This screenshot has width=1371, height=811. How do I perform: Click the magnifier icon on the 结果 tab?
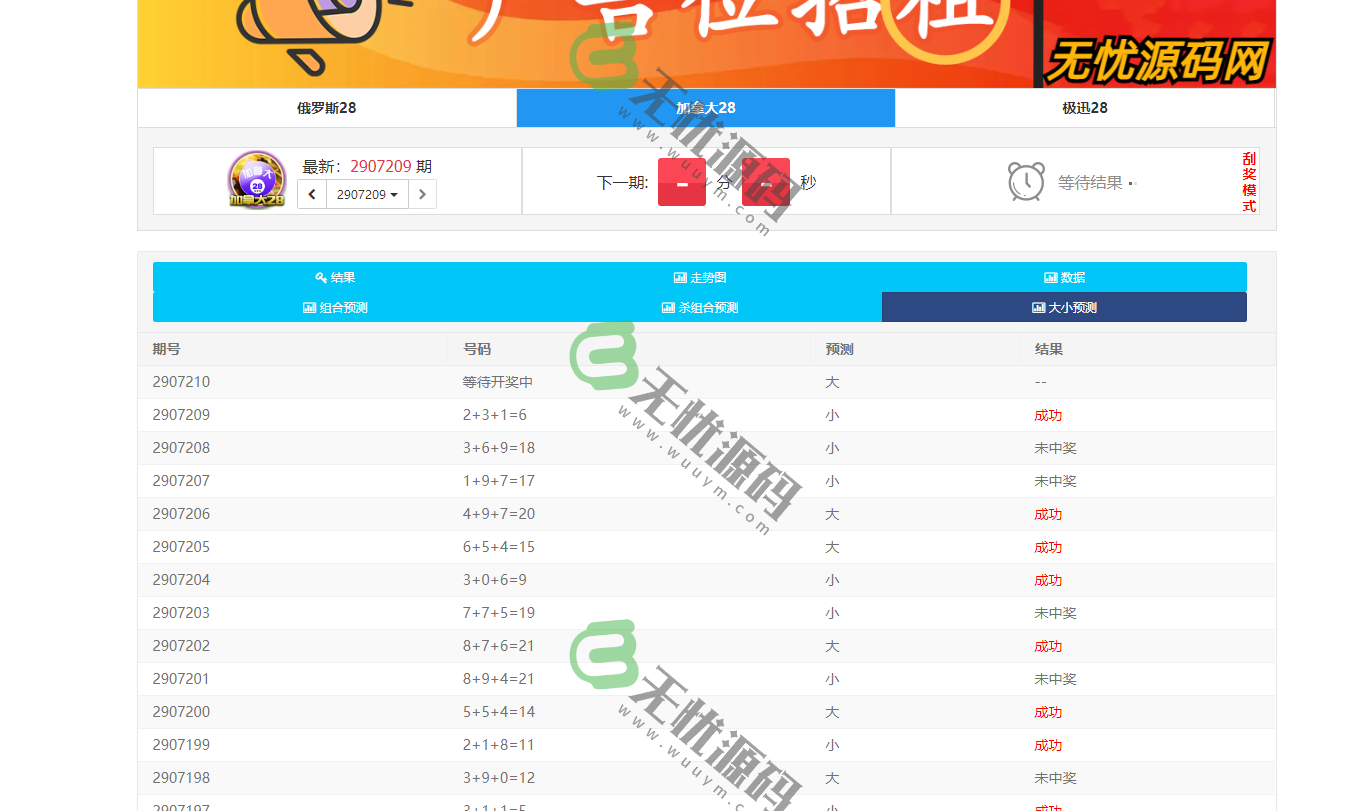(x=321, y=277)
